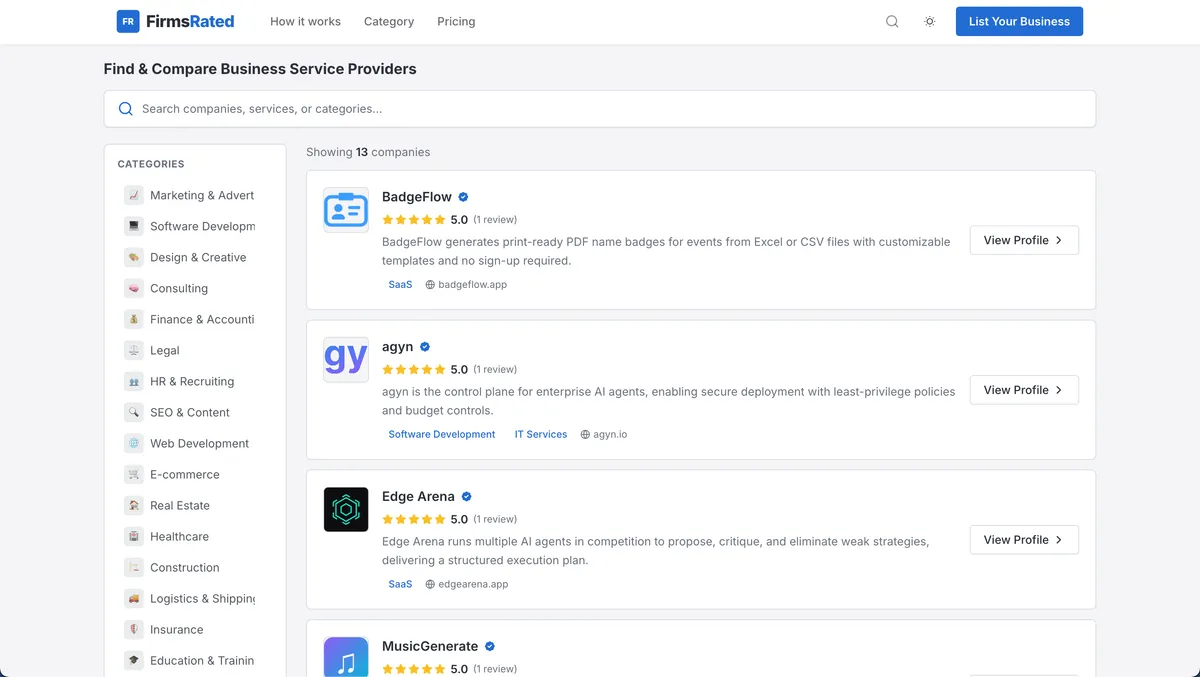Click Edge Arena's (1 review) text
Viewport: 1200px width, 677px height.
point(495,520)
